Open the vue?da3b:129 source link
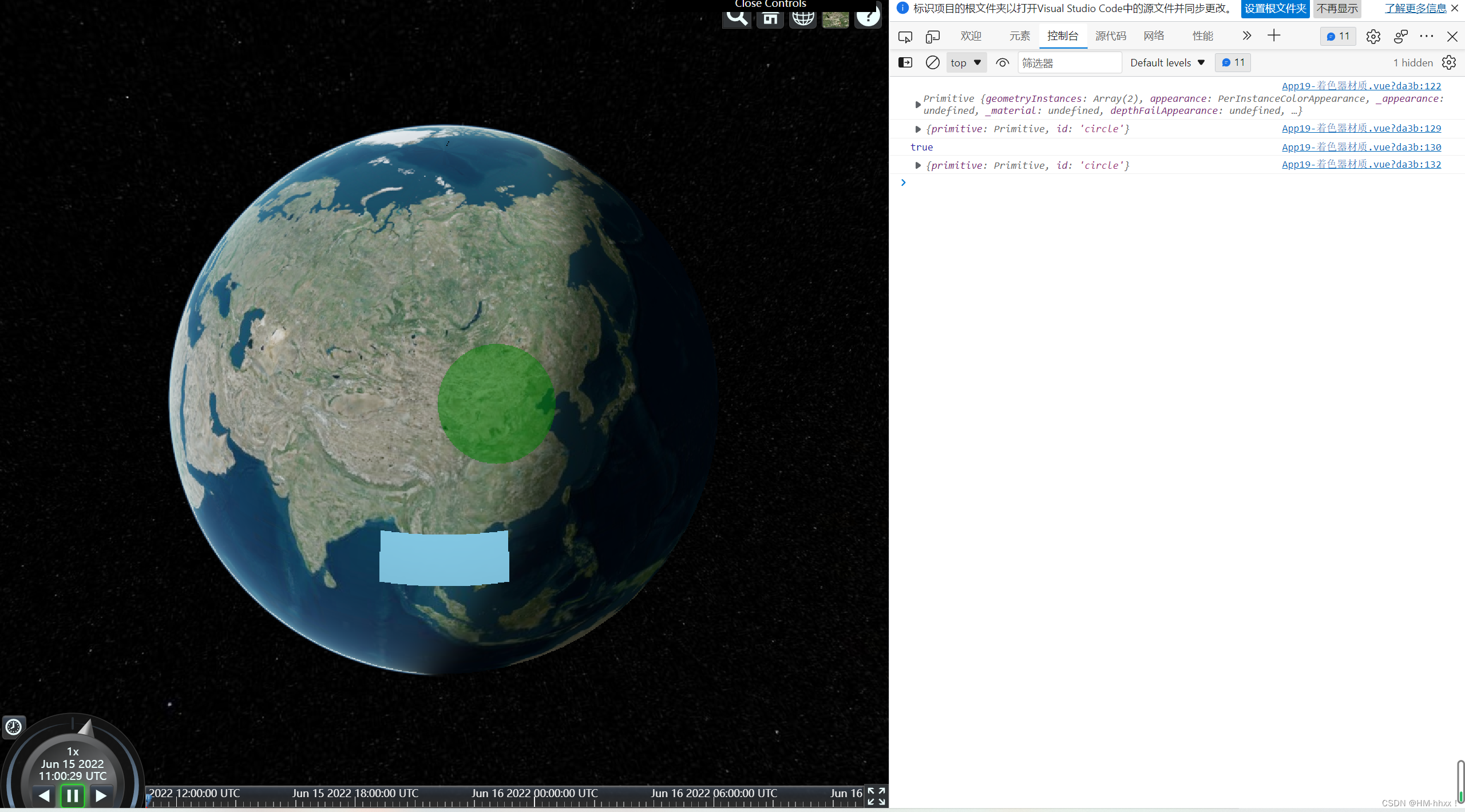This screenshot has width=1465, height=812. click(x=1361, y=128)
